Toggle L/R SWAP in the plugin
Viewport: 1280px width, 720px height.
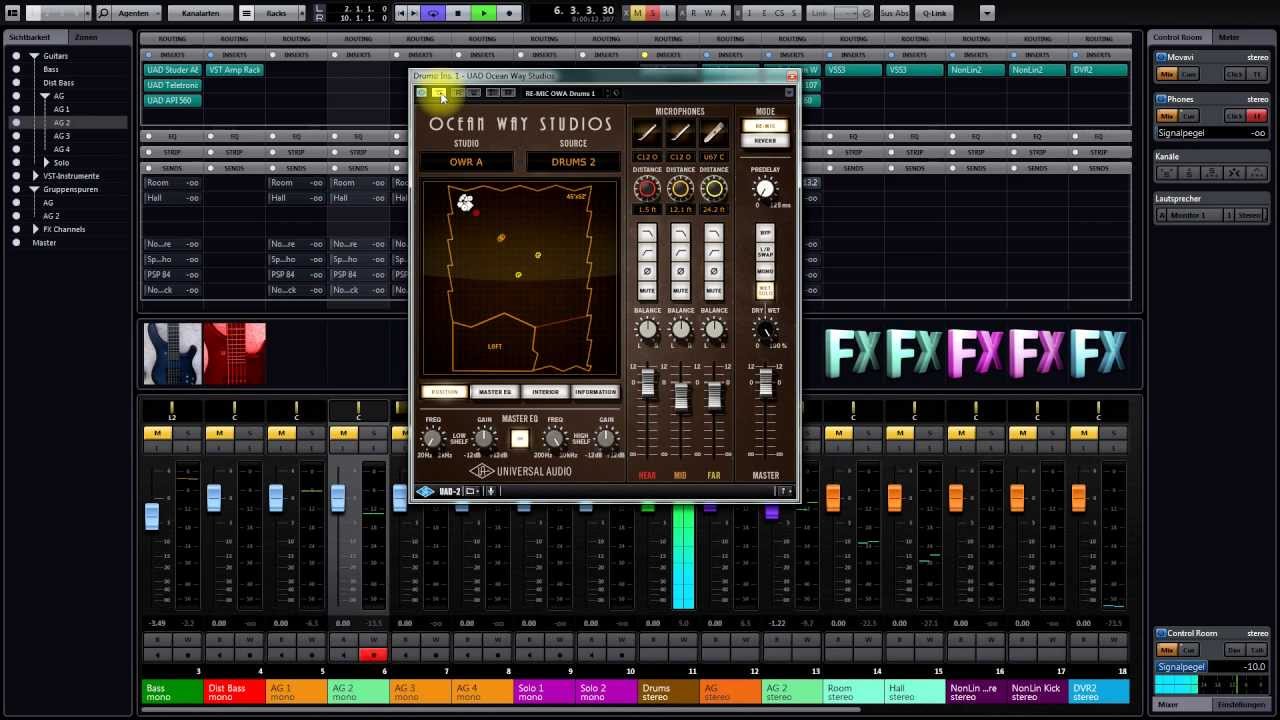765,251
